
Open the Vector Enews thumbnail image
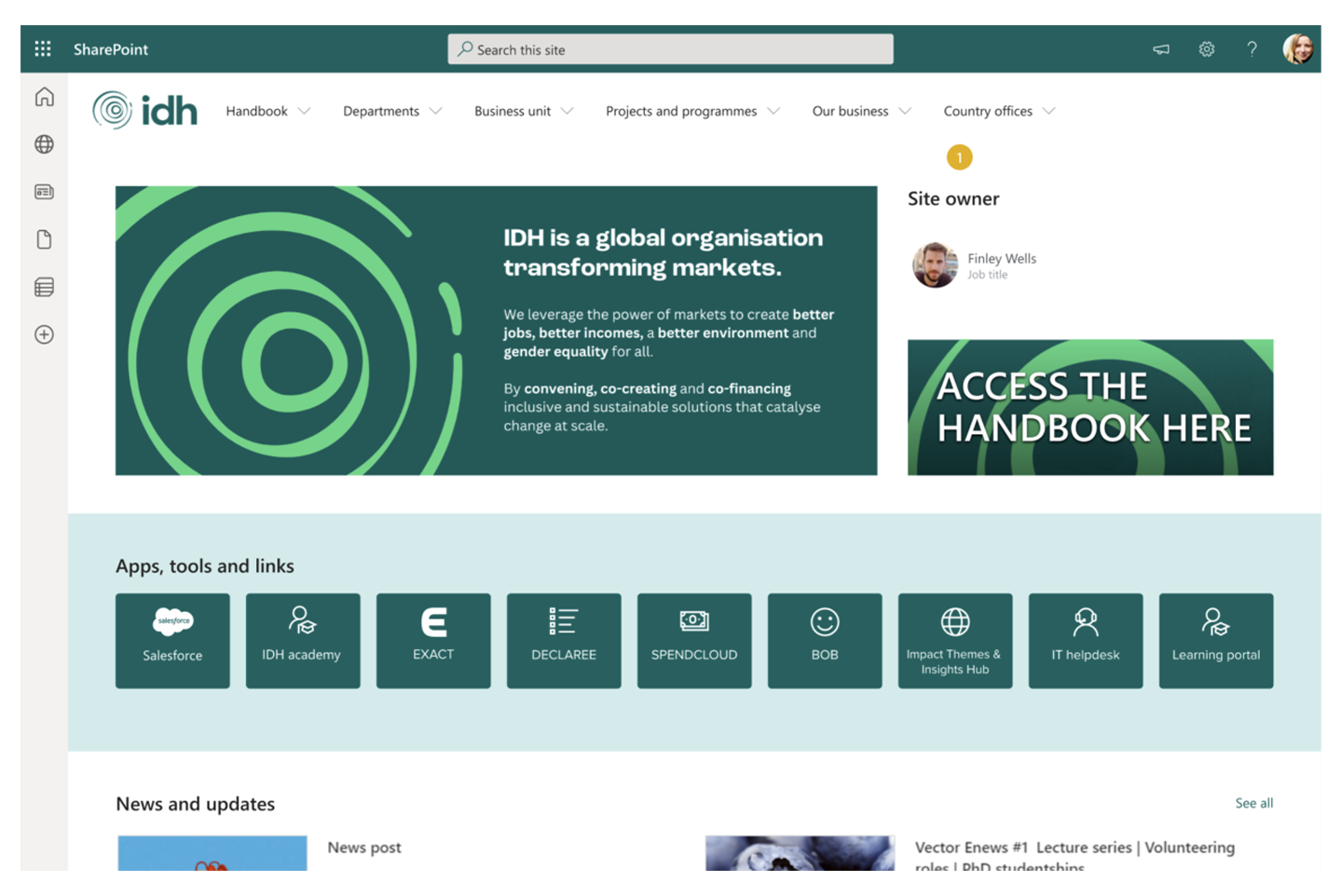pyautogui.click(x=800, y=853)
